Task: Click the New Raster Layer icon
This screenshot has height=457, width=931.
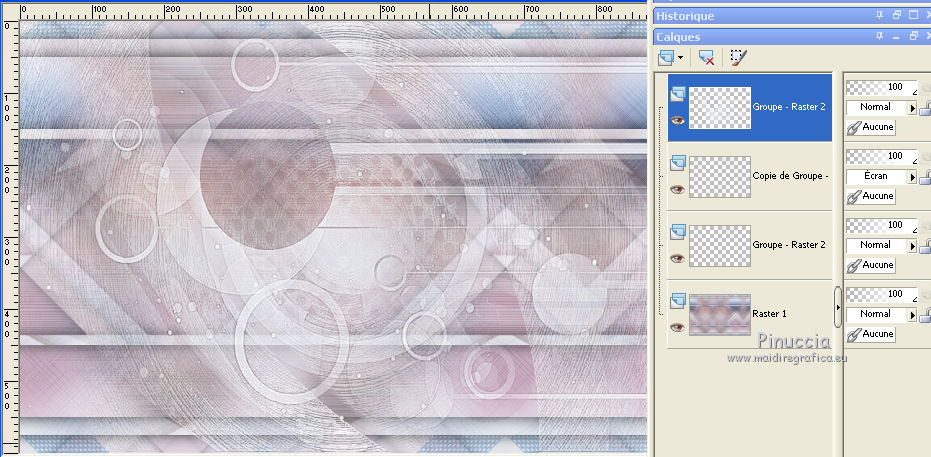Action: [667, 58]
